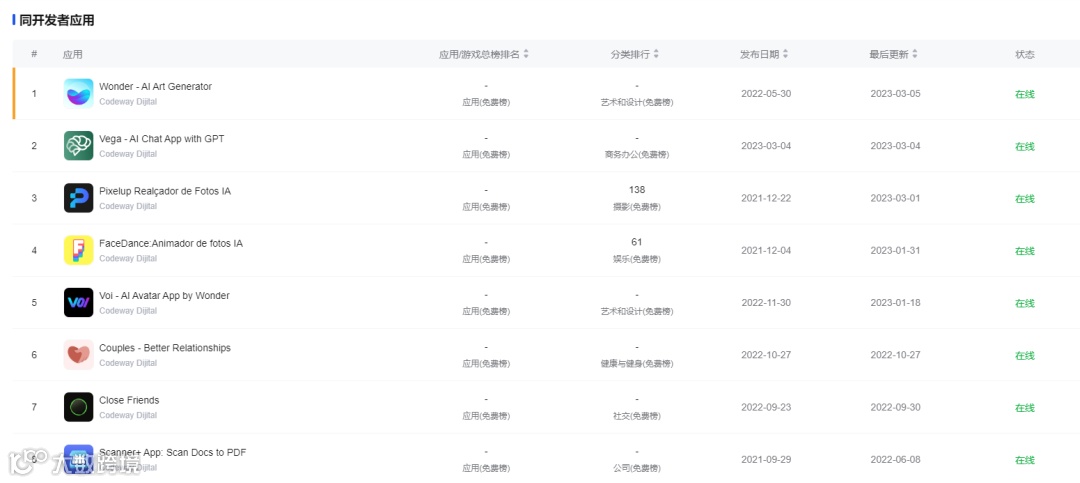
Task: Click Codeway Dijital under Wonder app
Action: click(128, 102)
